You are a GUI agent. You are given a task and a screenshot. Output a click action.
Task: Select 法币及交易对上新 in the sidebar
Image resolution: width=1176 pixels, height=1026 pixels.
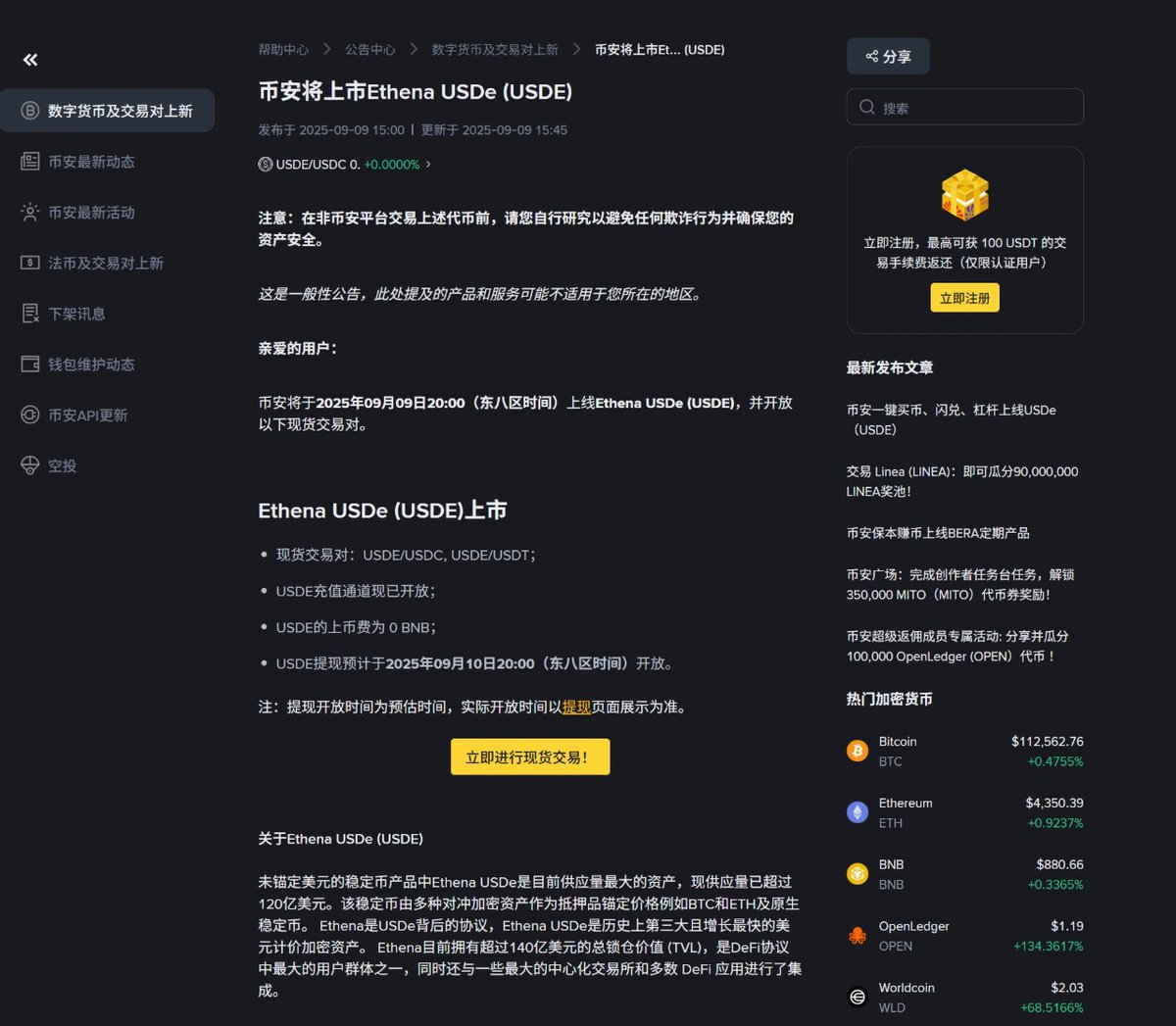click(108, 263)
